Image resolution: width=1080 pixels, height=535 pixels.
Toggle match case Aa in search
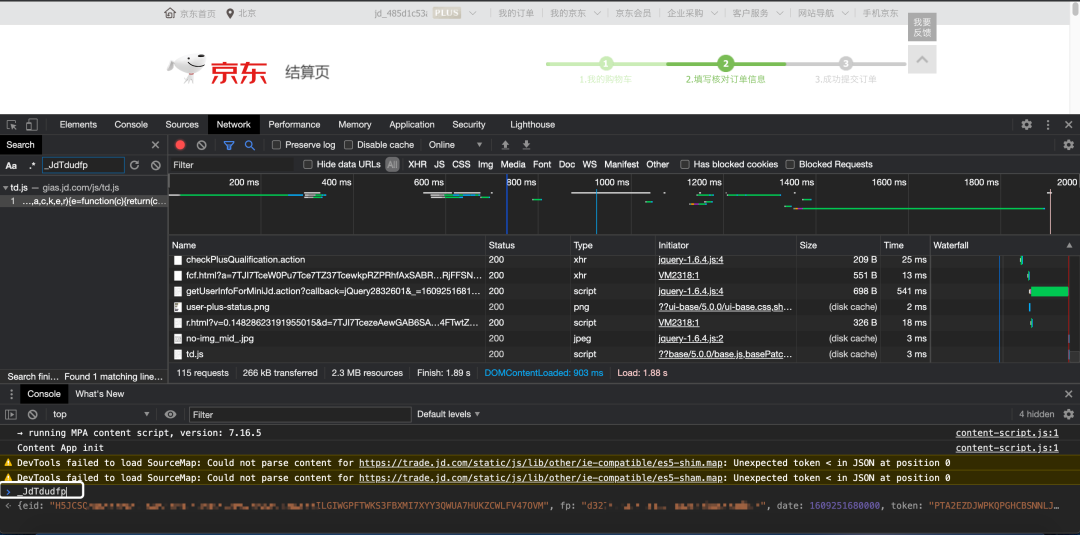11,165
